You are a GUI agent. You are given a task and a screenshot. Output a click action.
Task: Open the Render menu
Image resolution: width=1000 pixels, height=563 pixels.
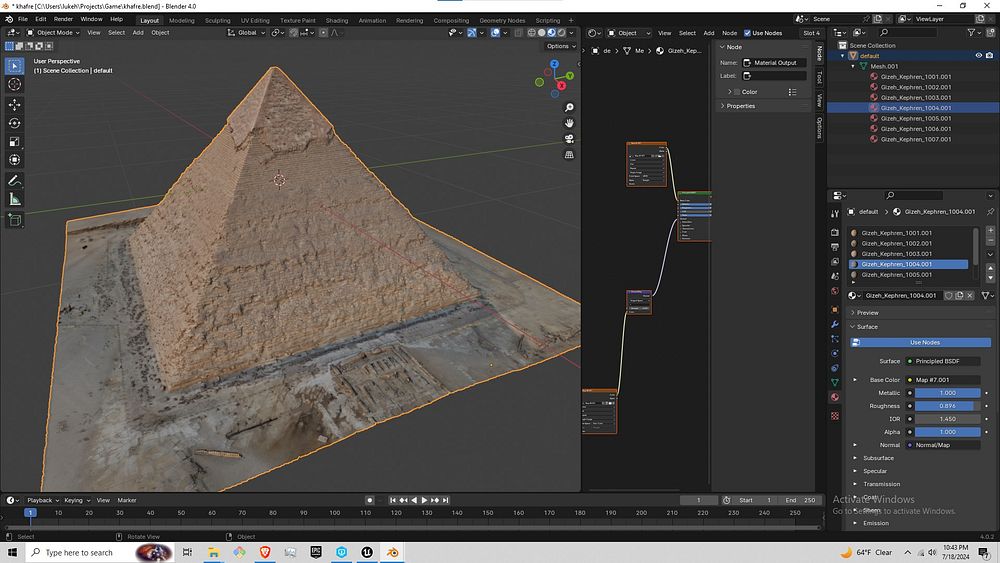(63, 19)
